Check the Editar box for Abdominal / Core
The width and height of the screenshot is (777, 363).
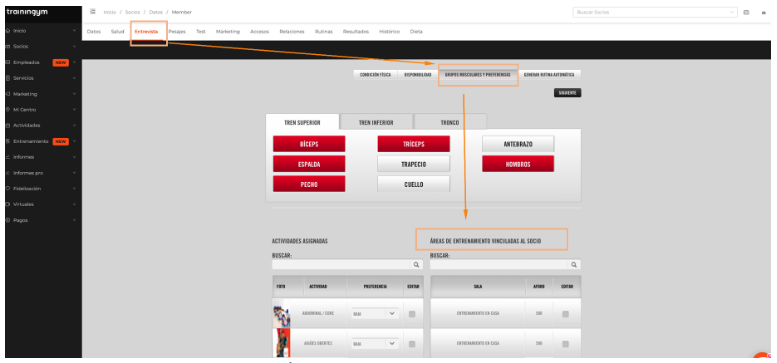click(412, 314)
